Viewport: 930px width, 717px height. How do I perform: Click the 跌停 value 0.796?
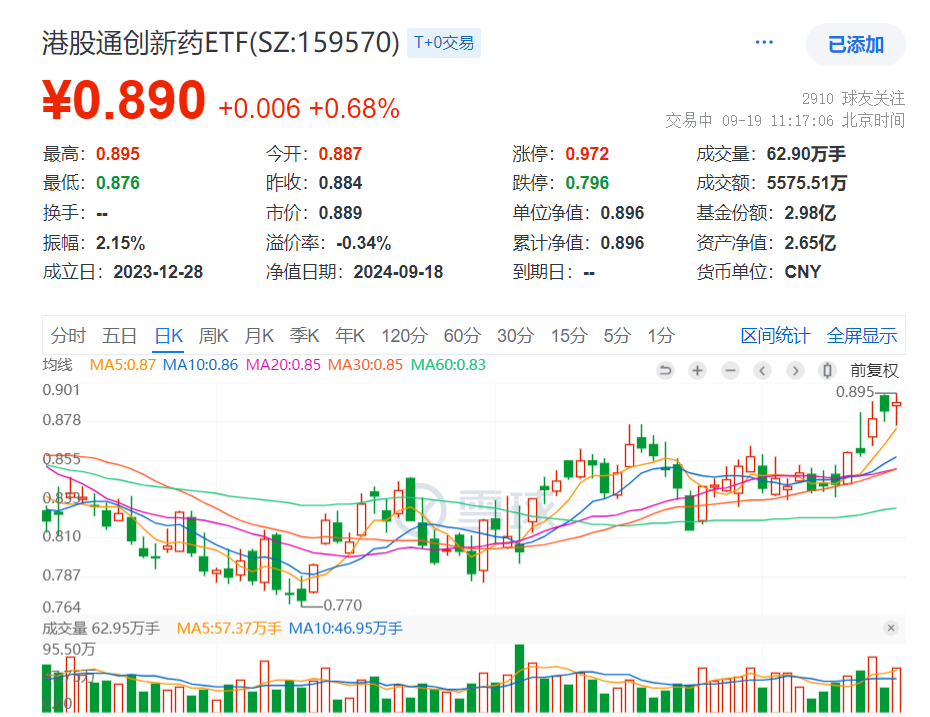click(x=587, y=183)
